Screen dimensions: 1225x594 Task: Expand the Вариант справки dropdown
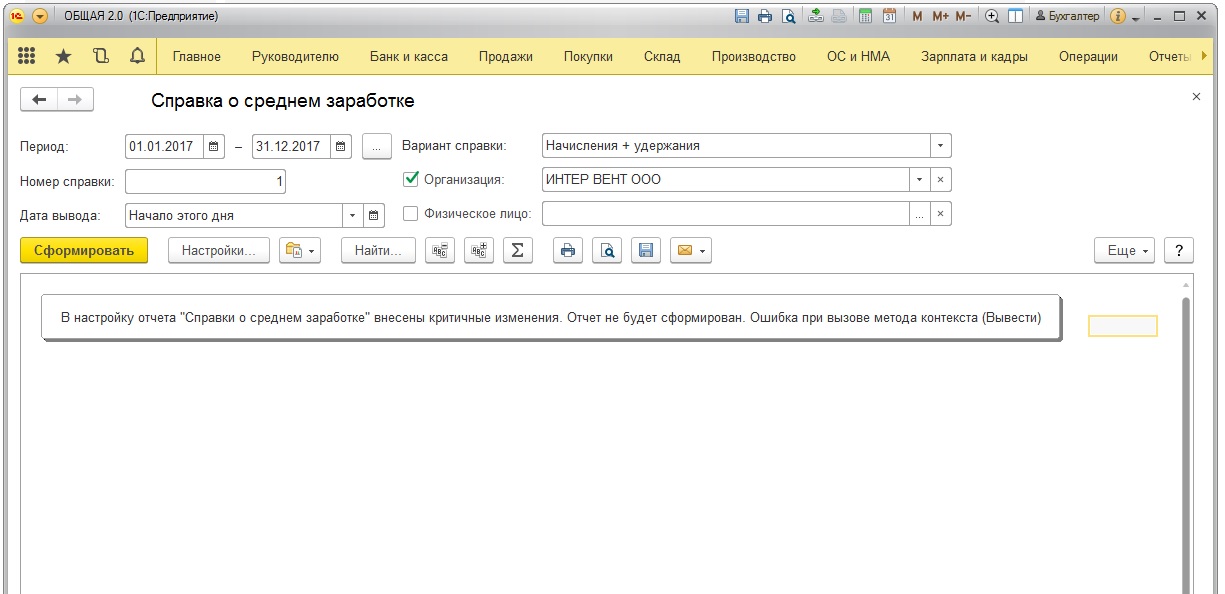point(940,146)
